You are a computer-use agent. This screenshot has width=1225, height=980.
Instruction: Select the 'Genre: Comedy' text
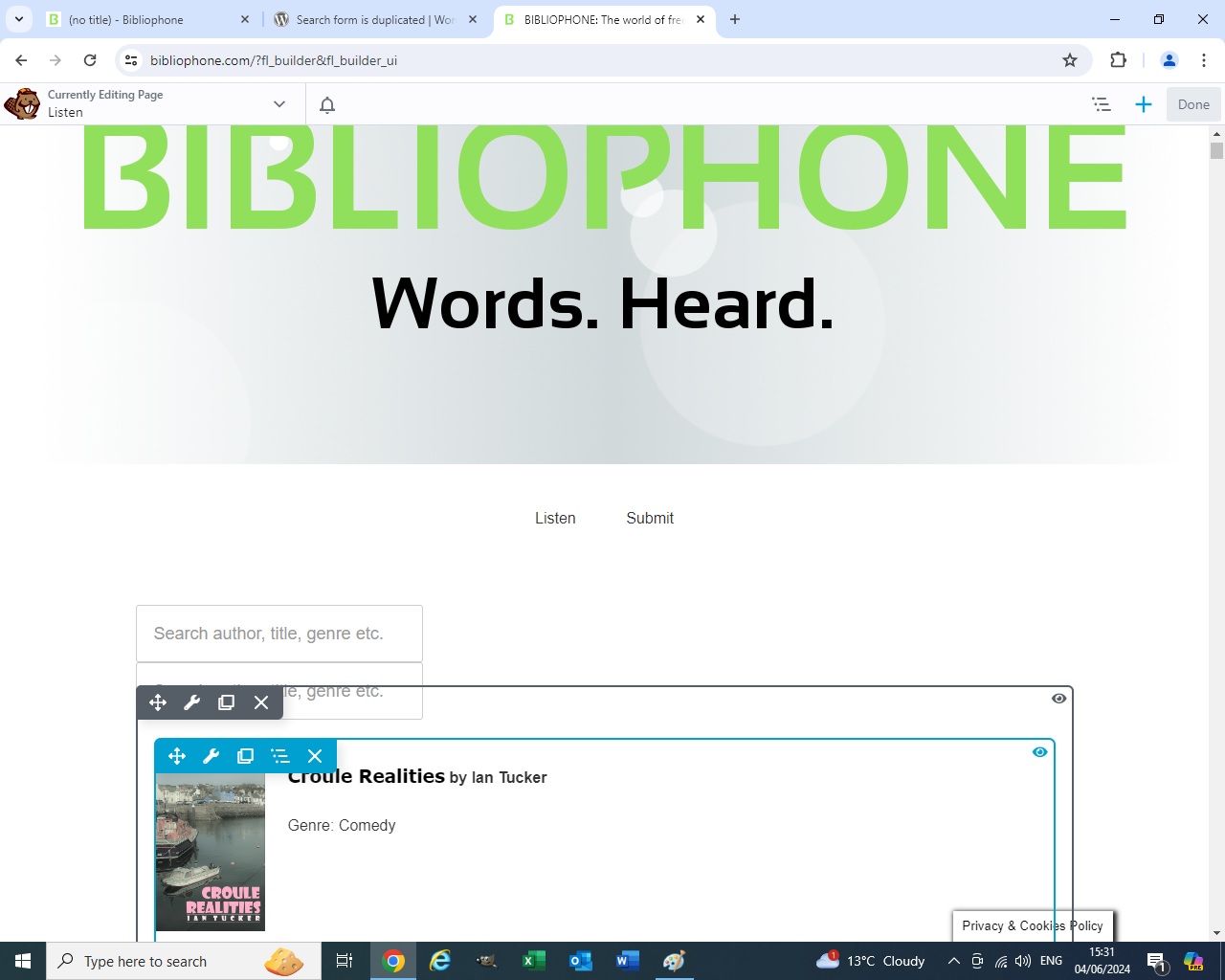click(342, 825)
